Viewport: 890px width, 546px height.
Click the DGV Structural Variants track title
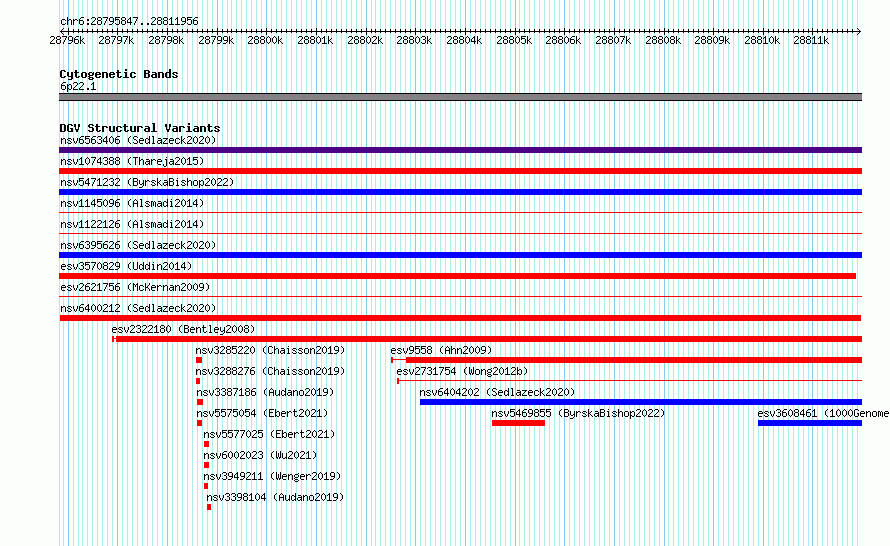click(140, 128)
